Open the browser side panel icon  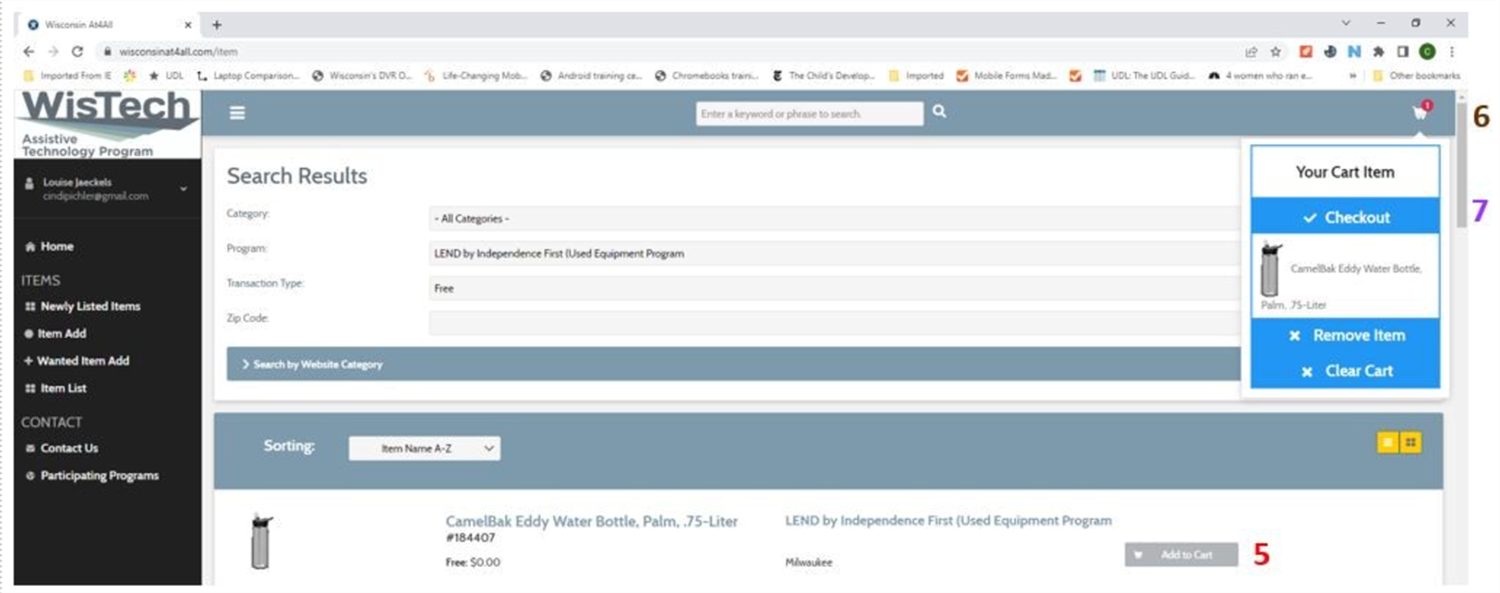point(1403,51)
